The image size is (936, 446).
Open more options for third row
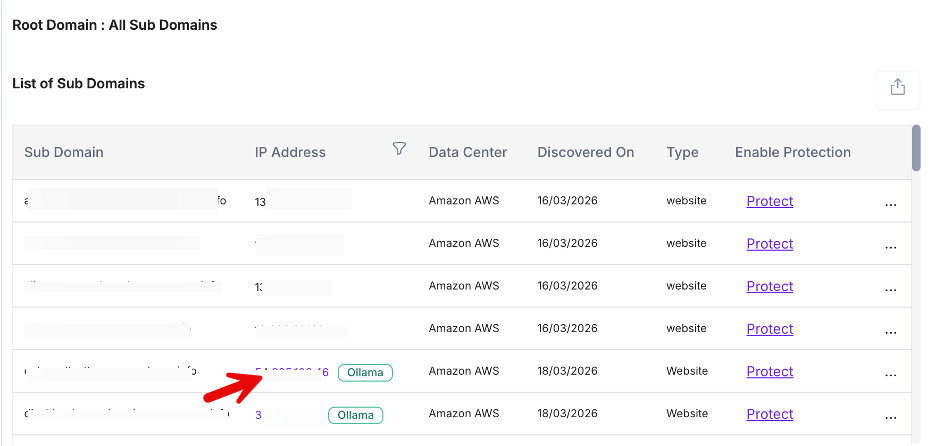pos(890,289)
